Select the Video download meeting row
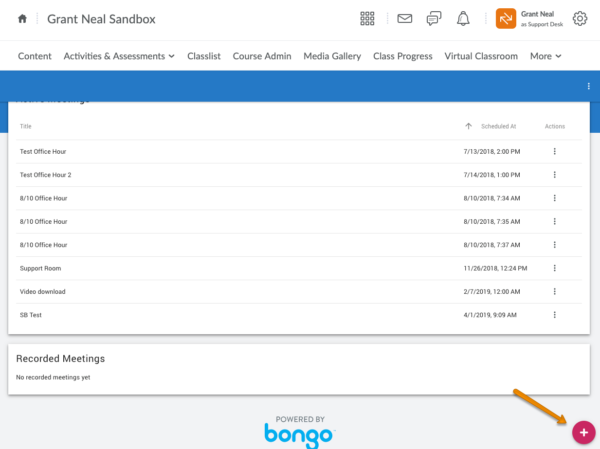 (43, 292)
